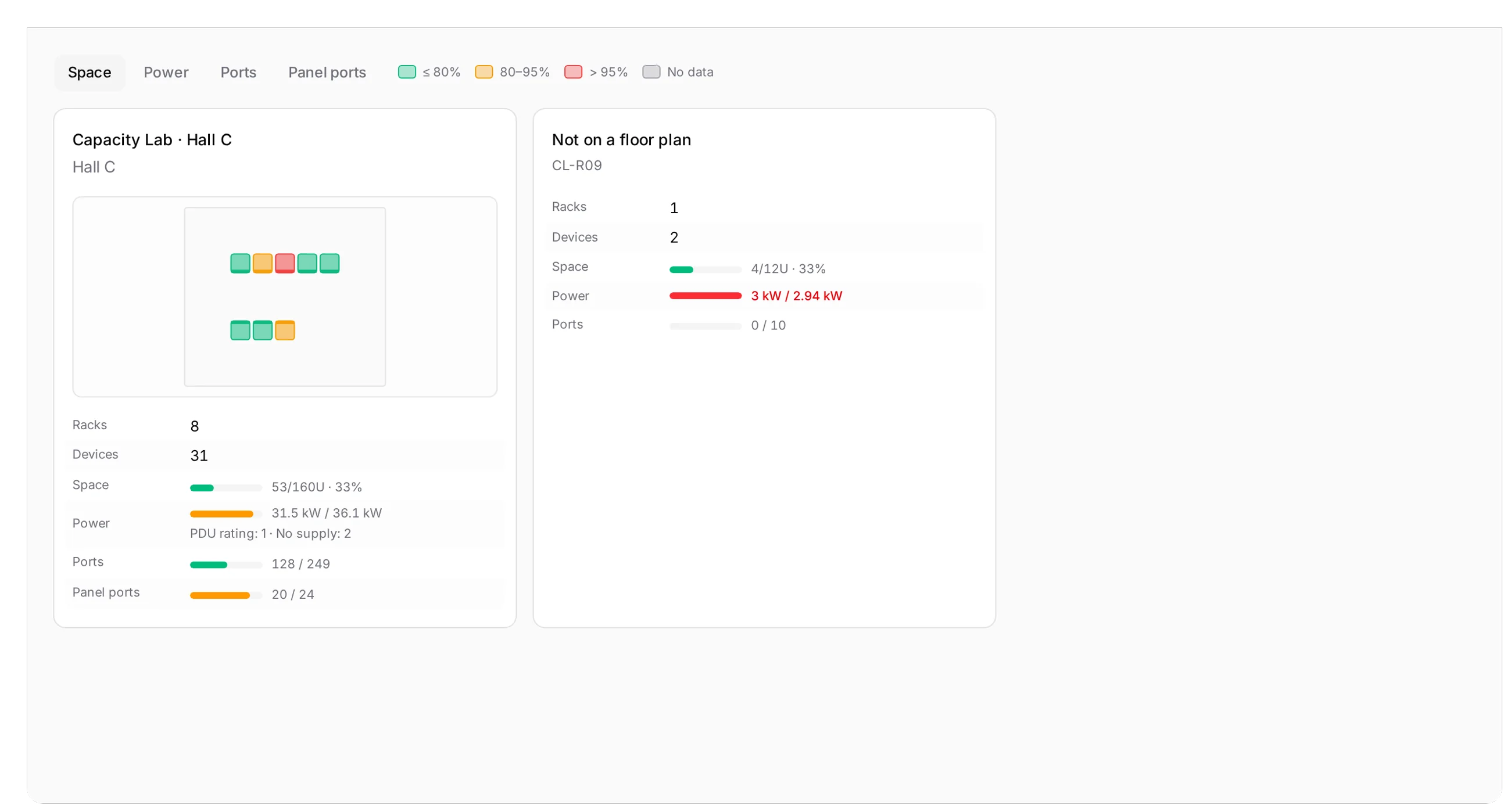Click the Not on a floor plan heading

pyautogui.click(x=621, y=139)
